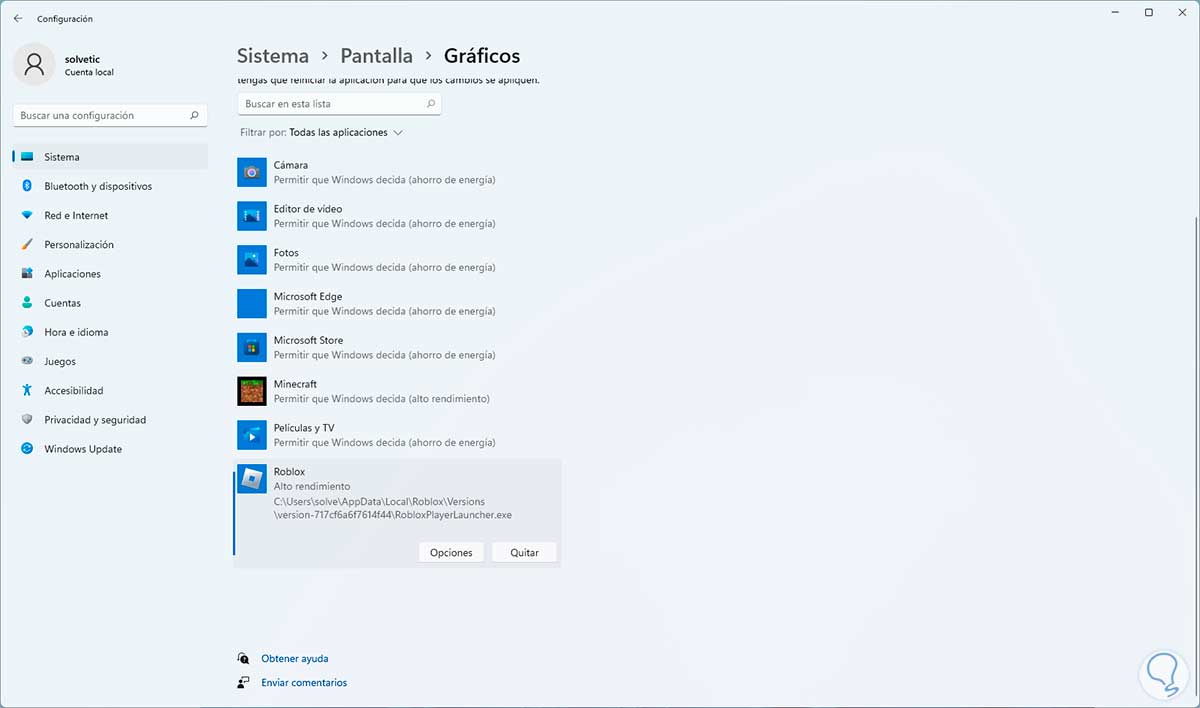Click the Aplicaciones icon in the sidebar
Screen dimensions: 1200x708
coord(27,274)
